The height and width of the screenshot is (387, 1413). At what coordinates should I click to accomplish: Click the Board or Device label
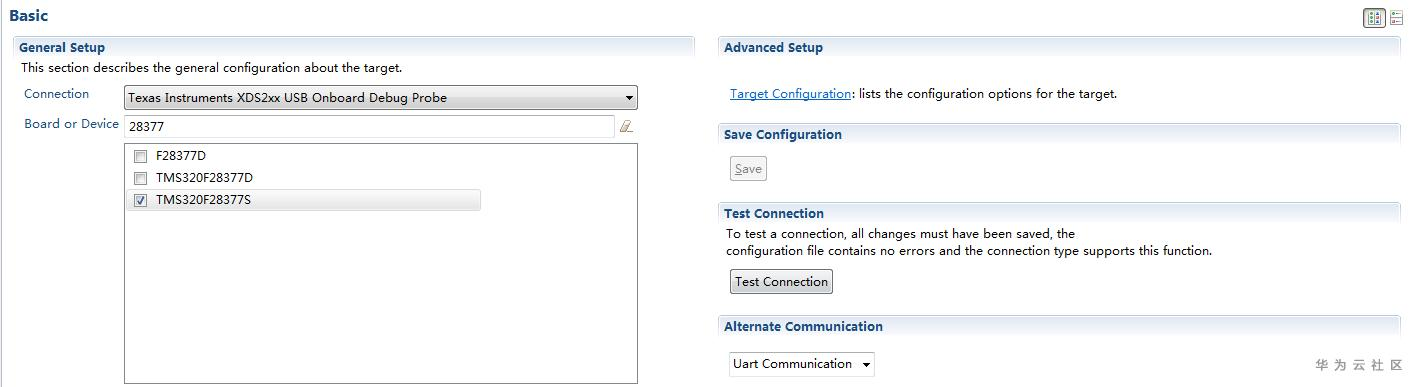(x=71, y=124)
